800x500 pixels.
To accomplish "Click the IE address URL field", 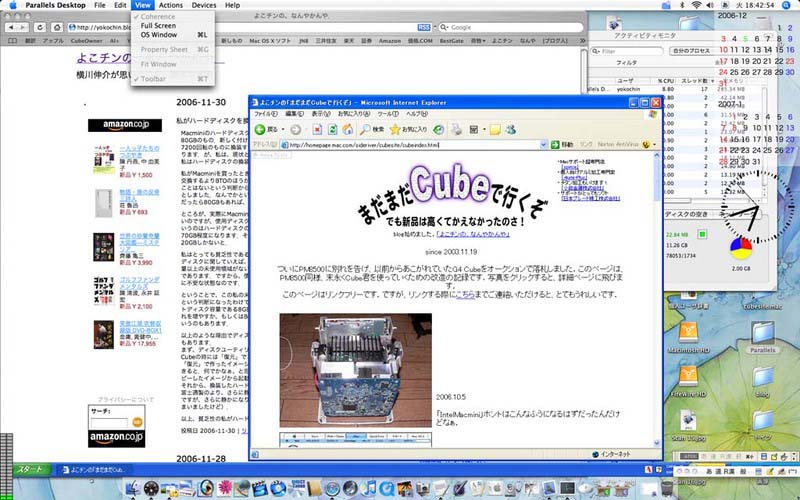I will point(413,145).
